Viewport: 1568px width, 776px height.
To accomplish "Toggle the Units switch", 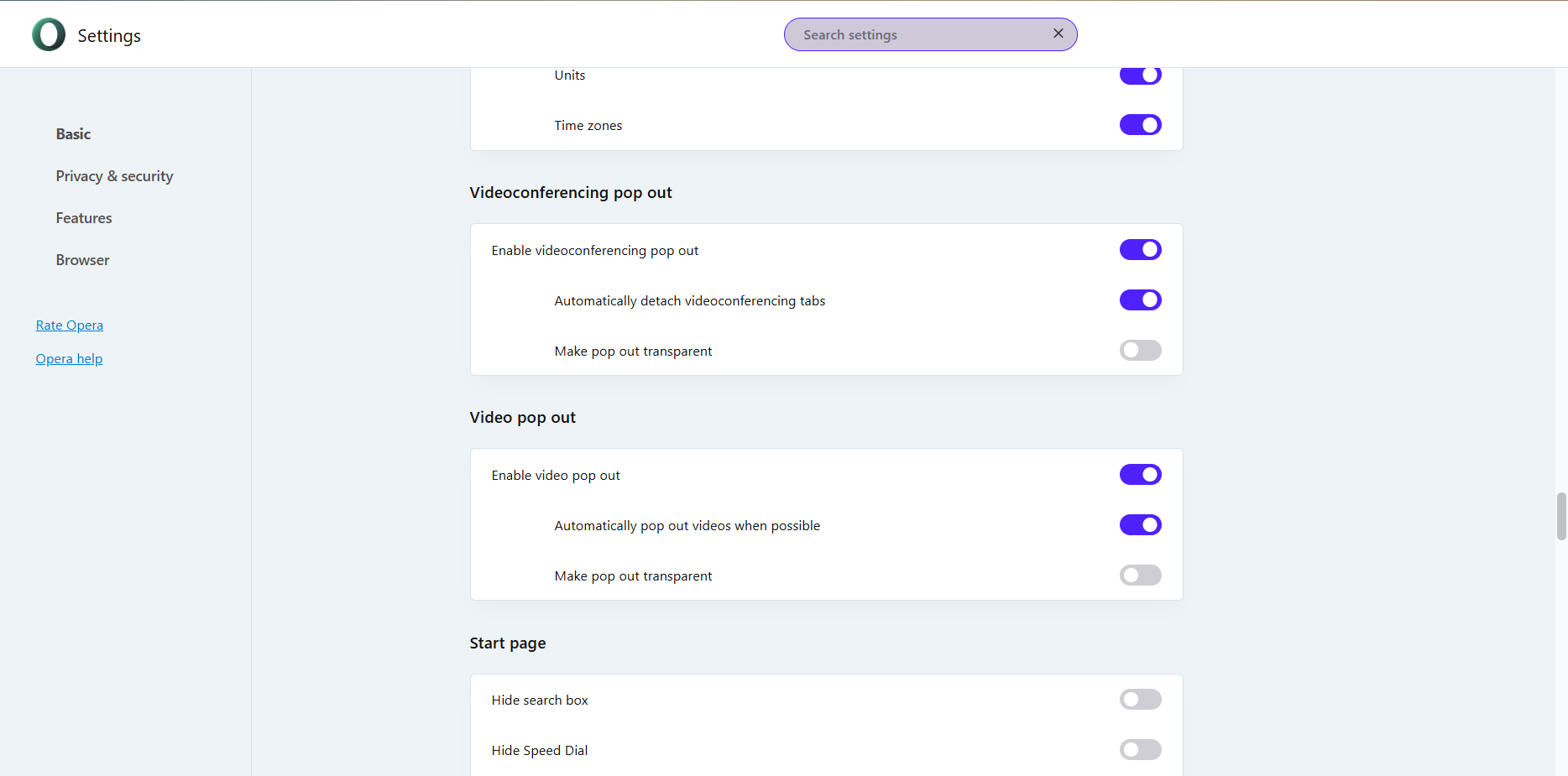I will (x=1140, y=76).
